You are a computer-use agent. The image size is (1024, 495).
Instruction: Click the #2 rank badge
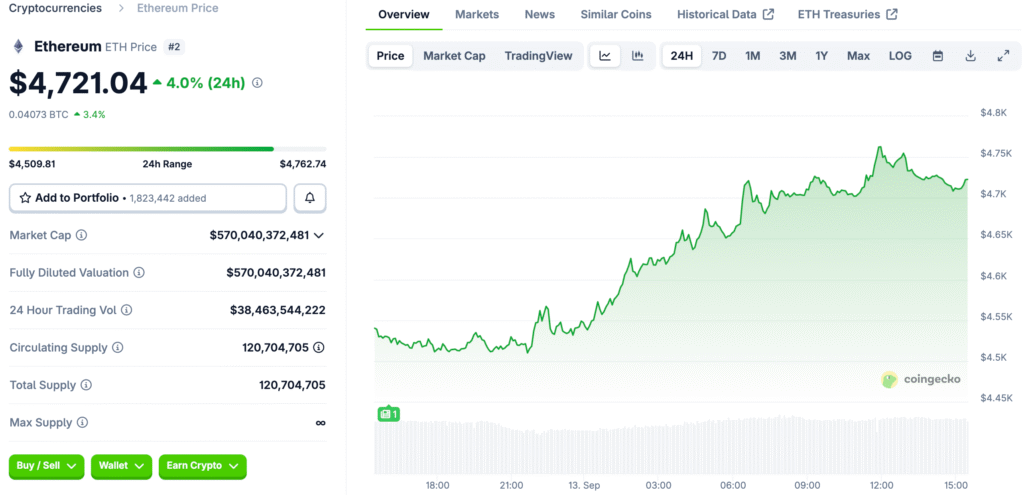click(x=174, y=47)
